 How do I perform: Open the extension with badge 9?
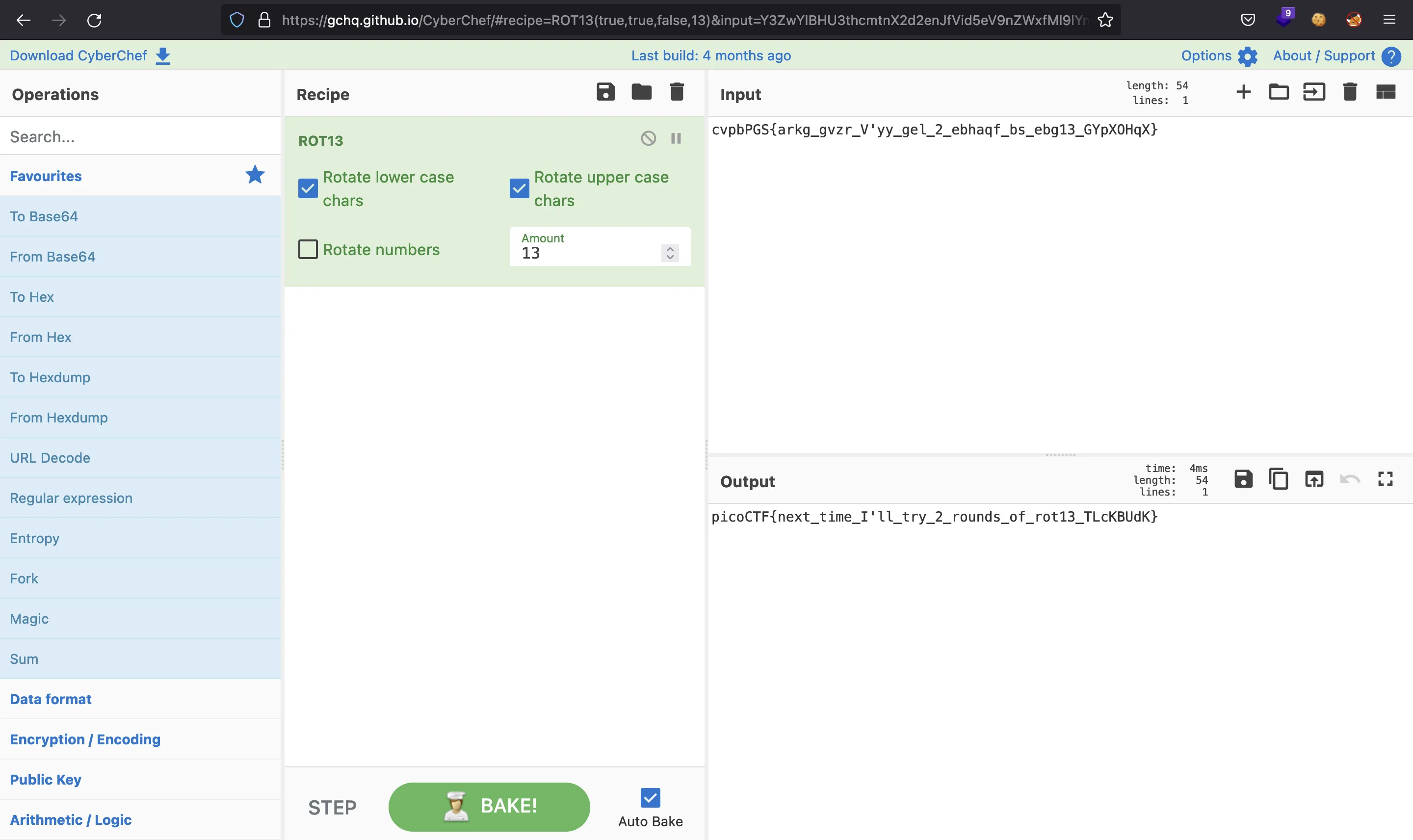(x=1284, y=18)
